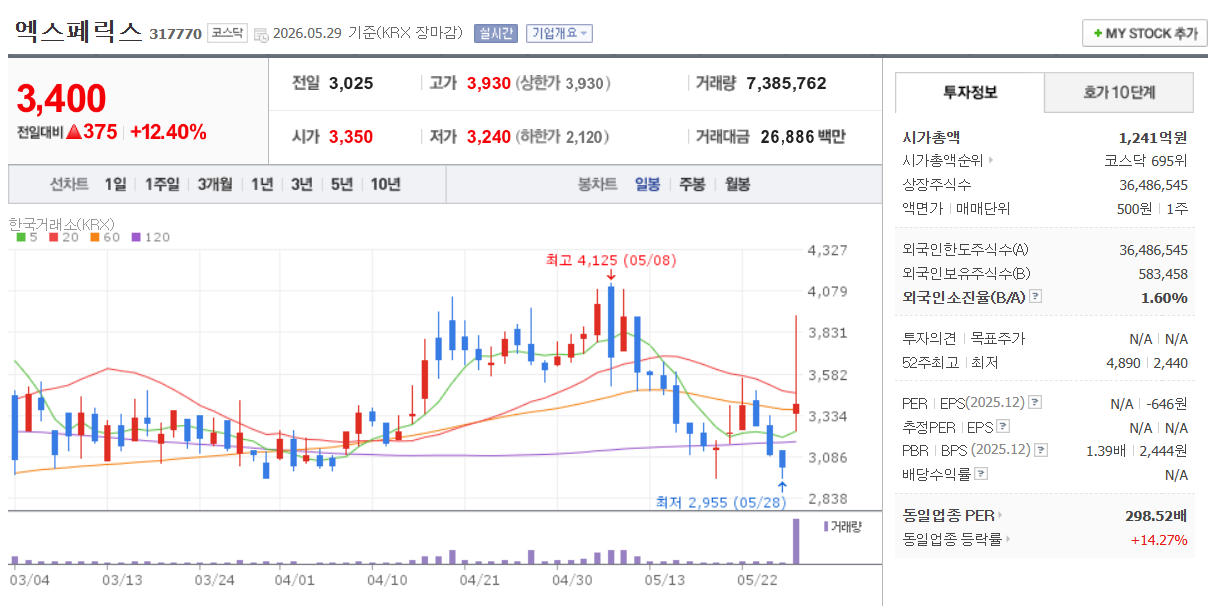Click the 거래량 legend marker in volume chart
This screenshot has height=606, width=1219.
825,526
